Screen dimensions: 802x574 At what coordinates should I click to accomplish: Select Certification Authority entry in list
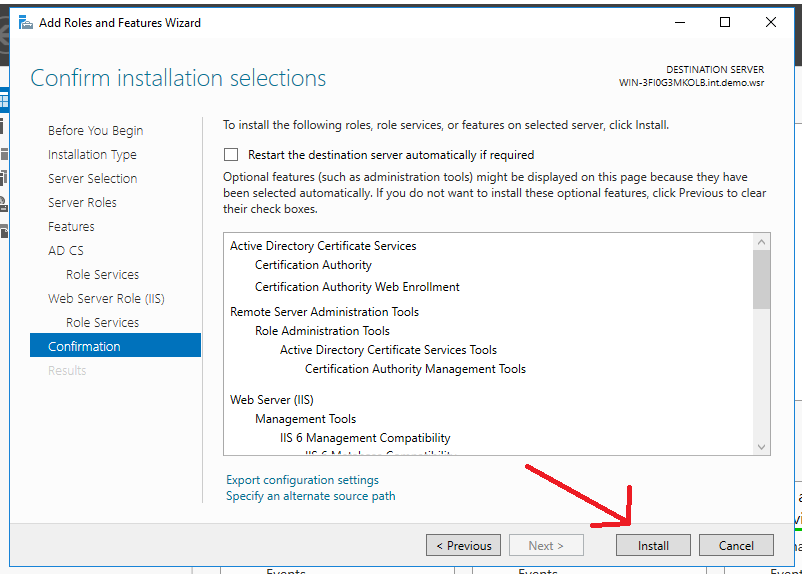(x=314, y=265)
